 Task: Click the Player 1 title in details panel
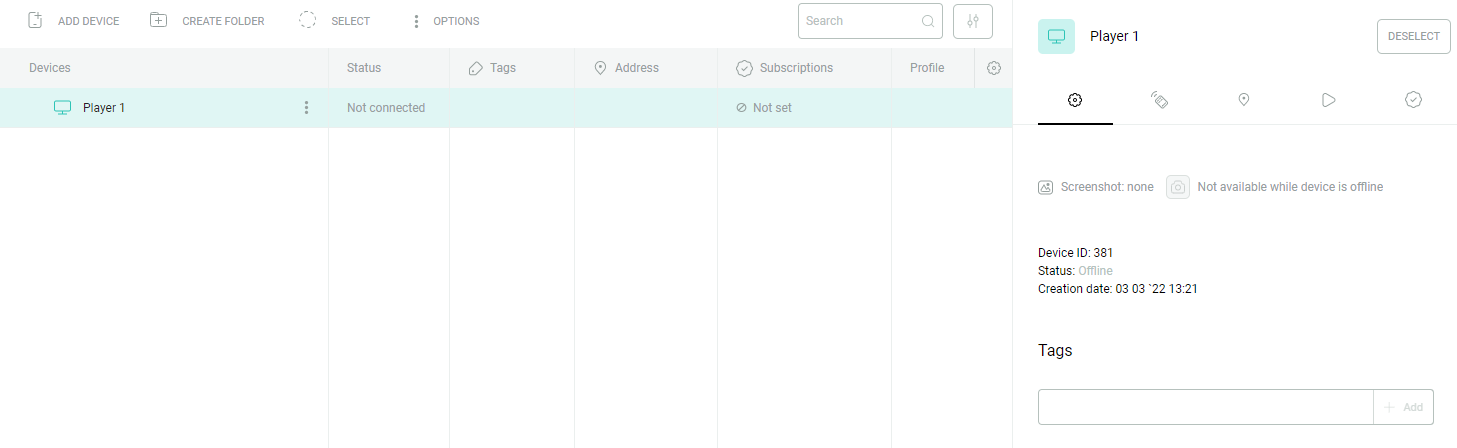(x=1114, y=37)
